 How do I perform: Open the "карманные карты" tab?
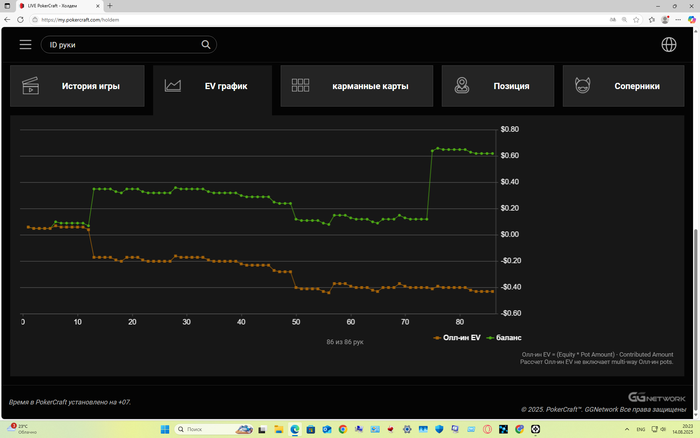[x=357, y=86]
